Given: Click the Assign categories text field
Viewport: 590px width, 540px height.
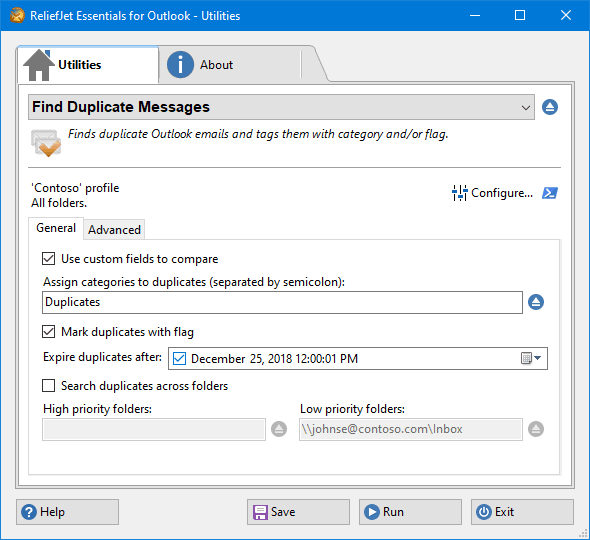Looking at the screenshot, I should (282, 302).
